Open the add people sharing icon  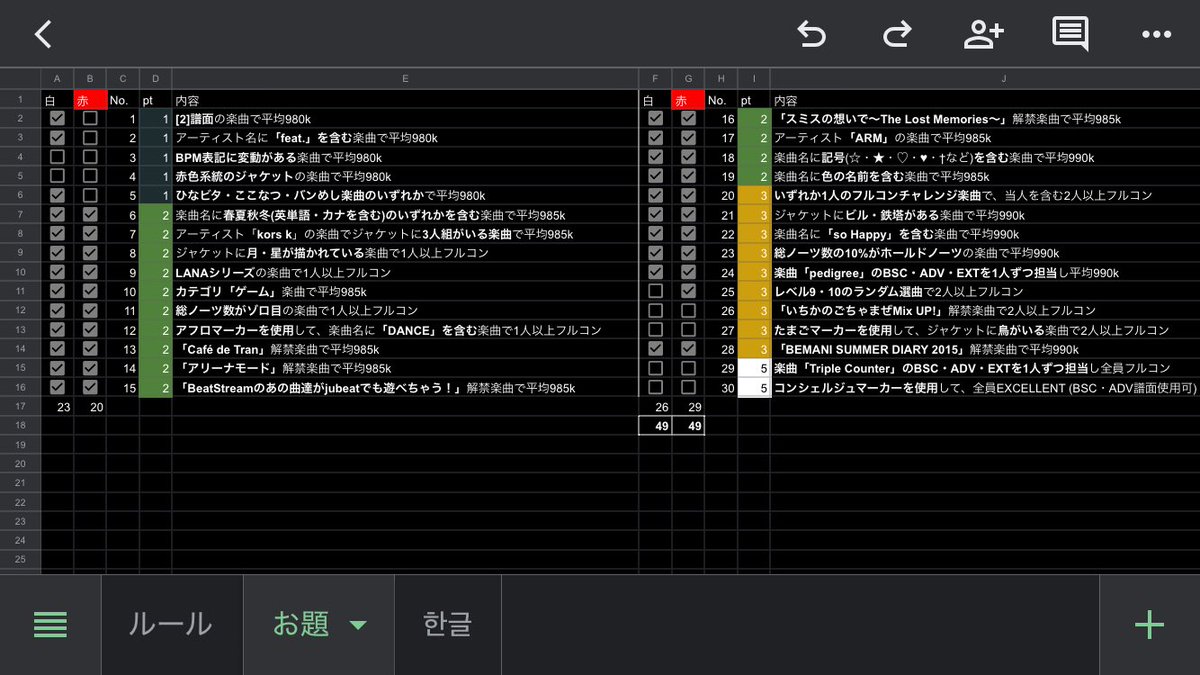(x=983, y=34)
